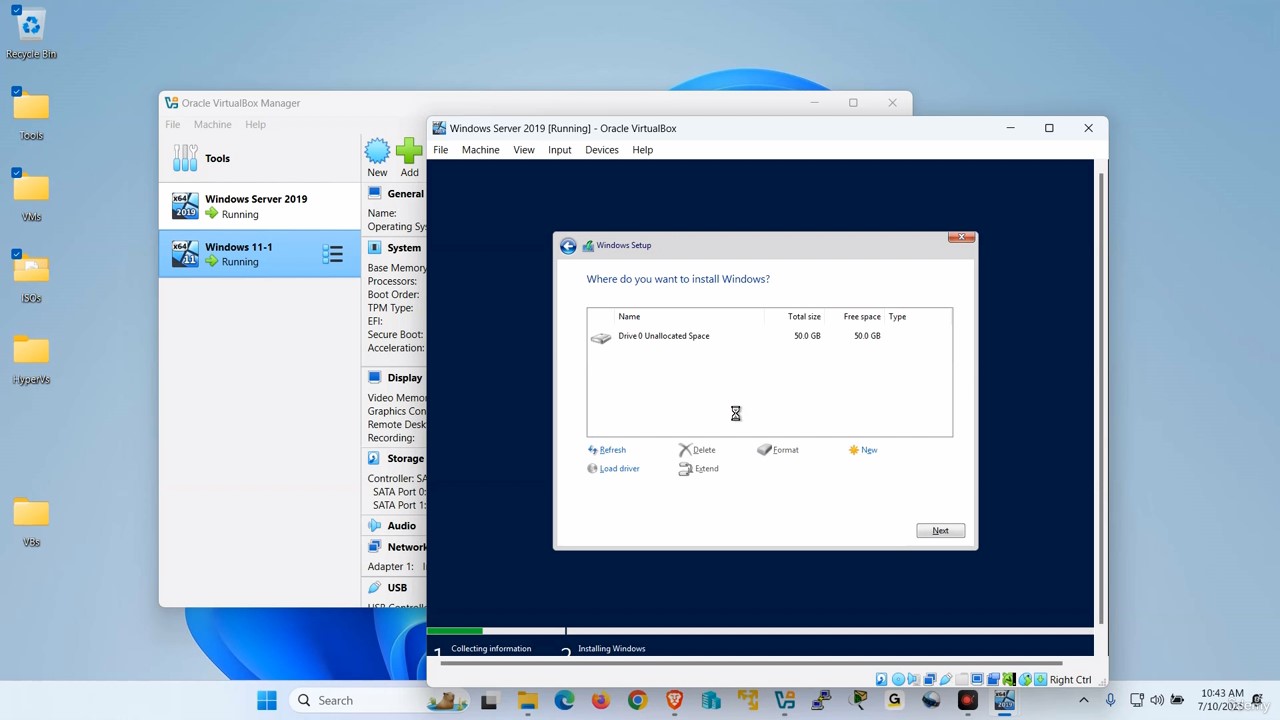Open View menu in VM window
The image size is (1280, 720).
[x=524, y=150]
